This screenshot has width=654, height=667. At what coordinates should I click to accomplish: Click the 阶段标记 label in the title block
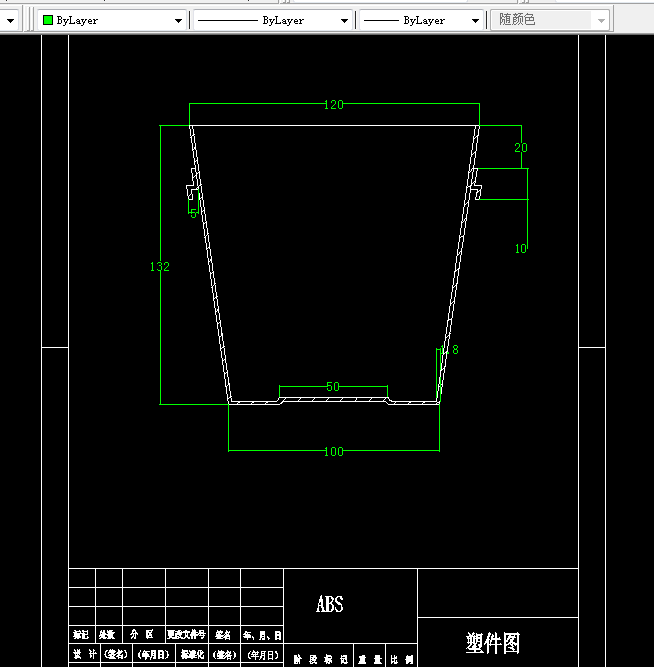tap(321, 659)
